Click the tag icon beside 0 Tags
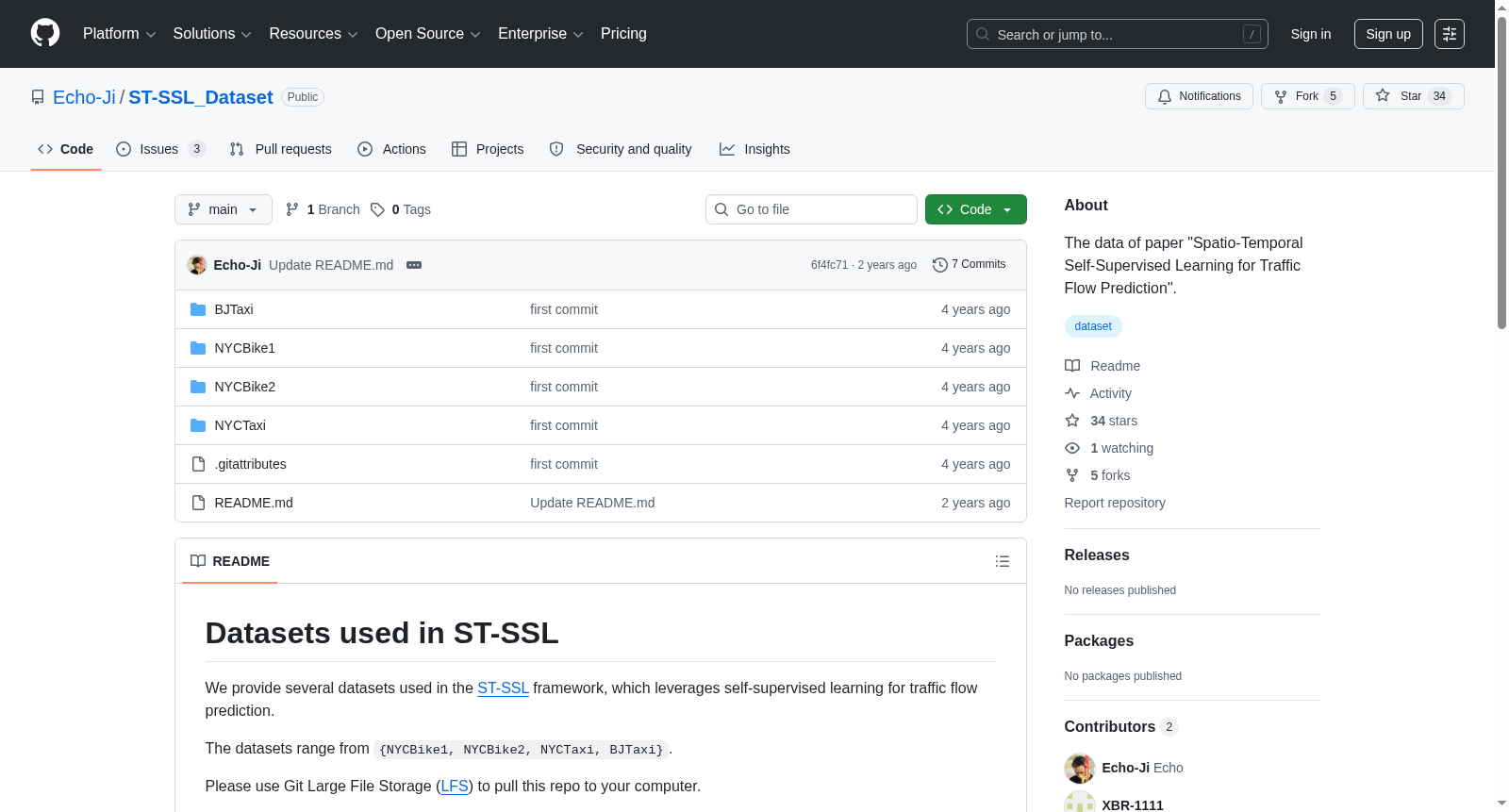This screenshot has width=1509, height=812. [377, 209]
